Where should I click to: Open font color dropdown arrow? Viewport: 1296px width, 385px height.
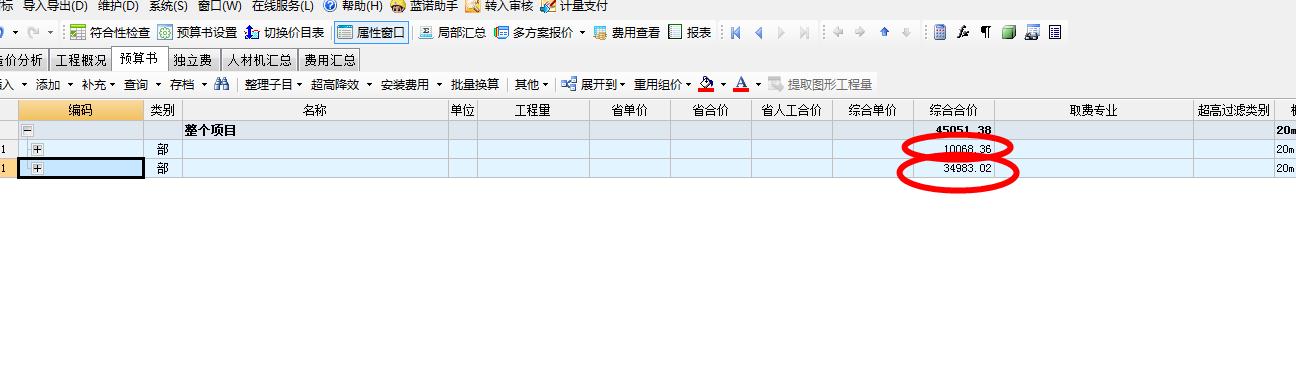coord(758,84)
